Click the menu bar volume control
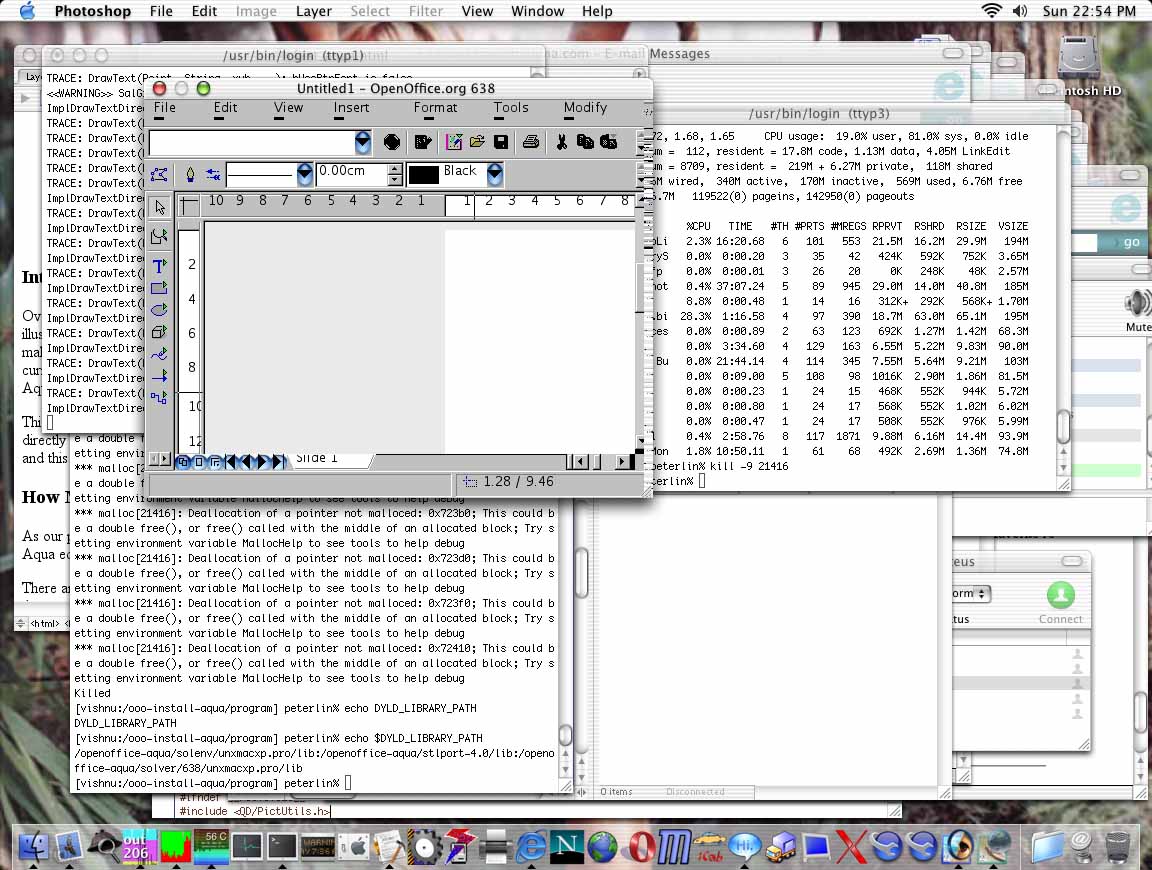 click(x=1020, y=11)
